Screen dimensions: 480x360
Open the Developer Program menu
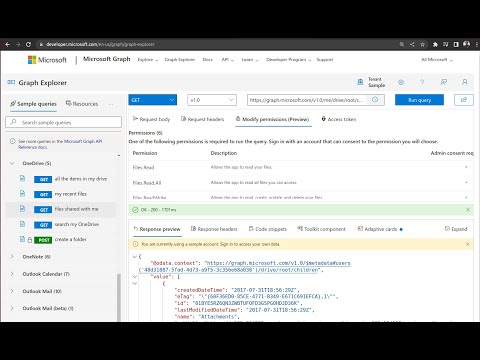[x=289, y=60]
